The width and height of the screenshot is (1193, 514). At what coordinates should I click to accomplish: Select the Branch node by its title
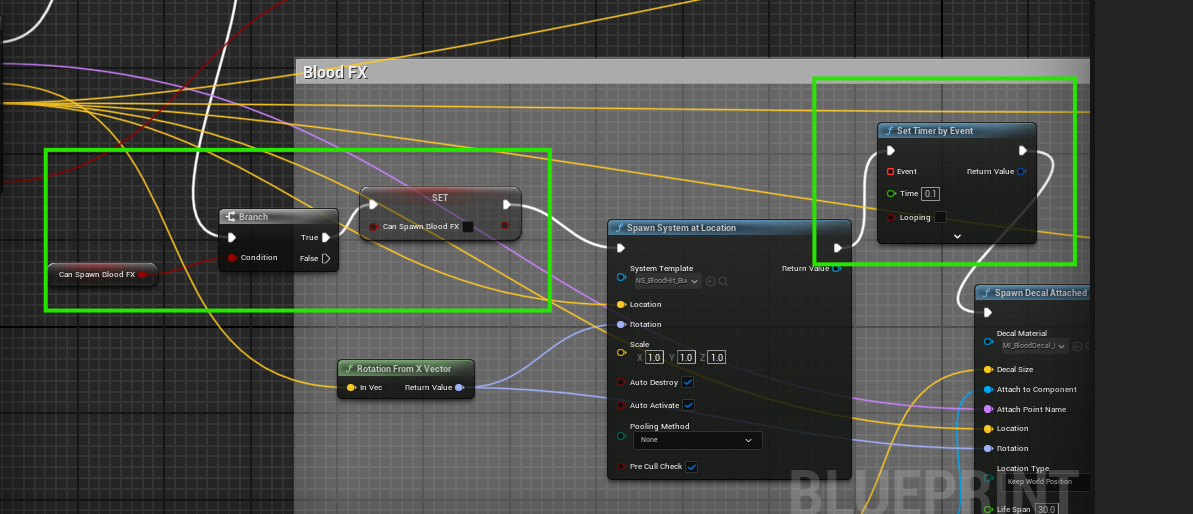[x=253, y=217]
